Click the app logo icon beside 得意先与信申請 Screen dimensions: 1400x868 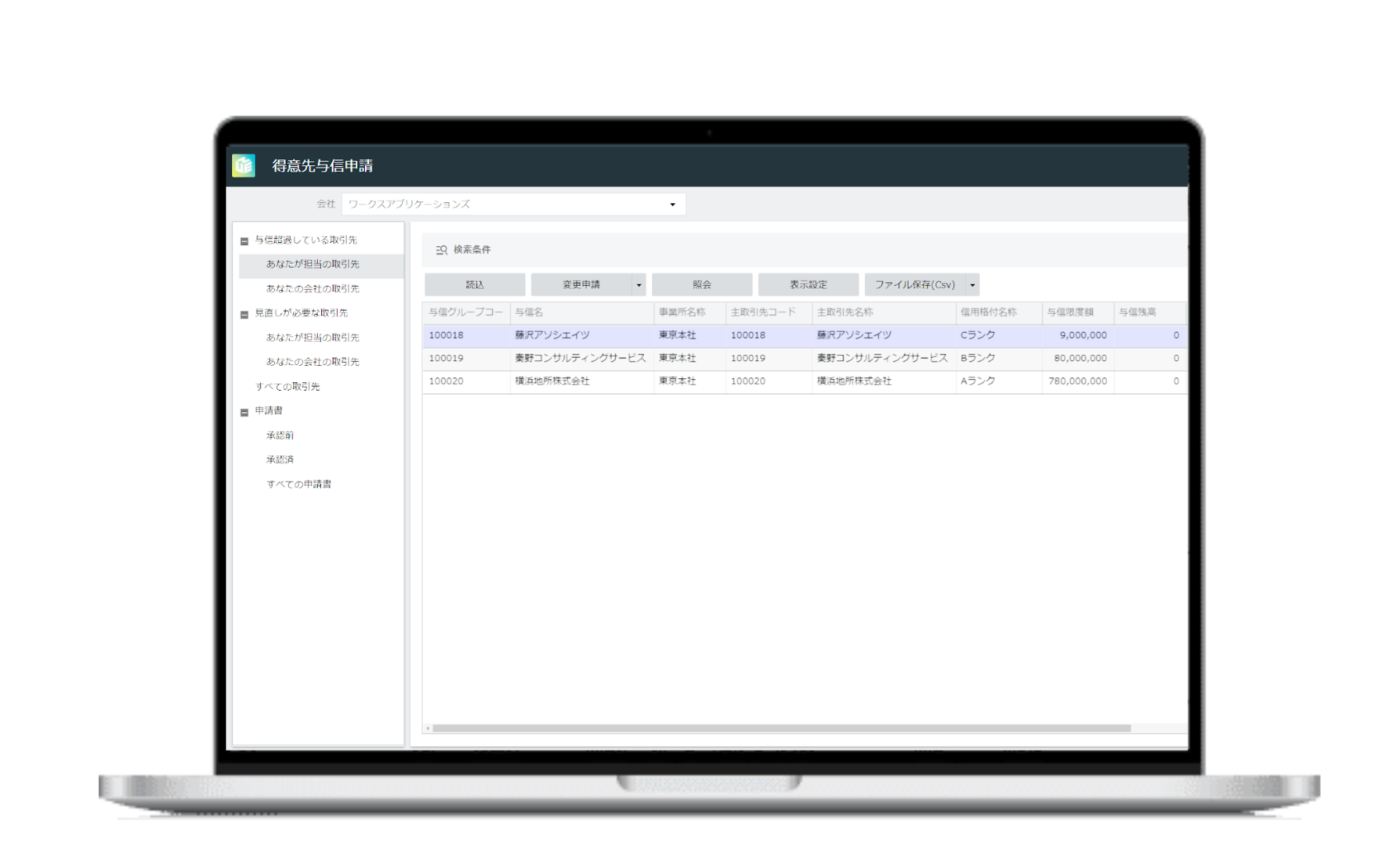coord(244,166)
